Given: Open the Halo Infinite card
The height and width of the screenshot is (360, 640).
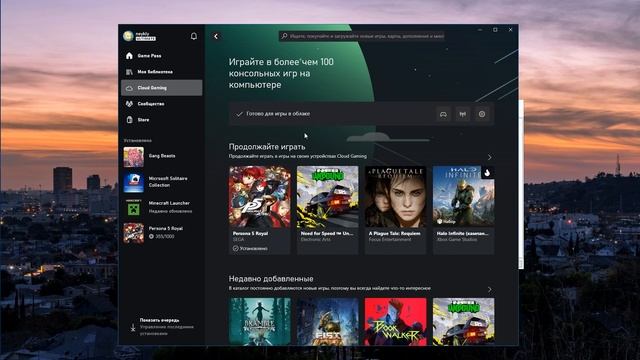Looking at the screenshot, I should coord(463,210).
